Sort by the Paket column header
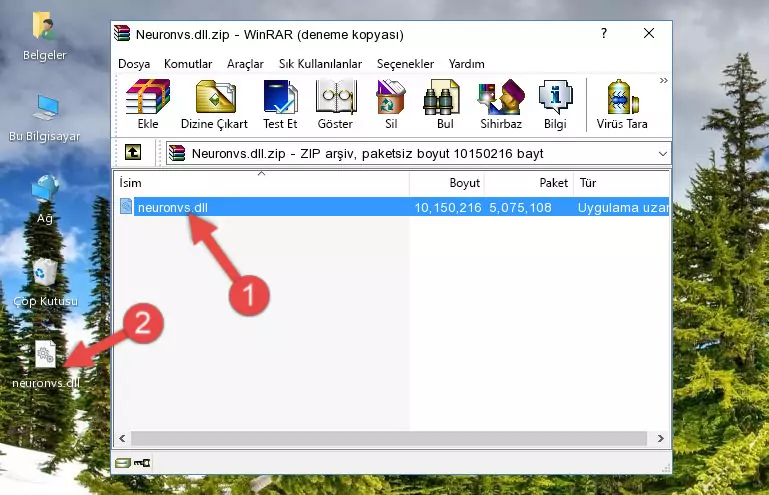769x495 pixels. click(529, 182)
